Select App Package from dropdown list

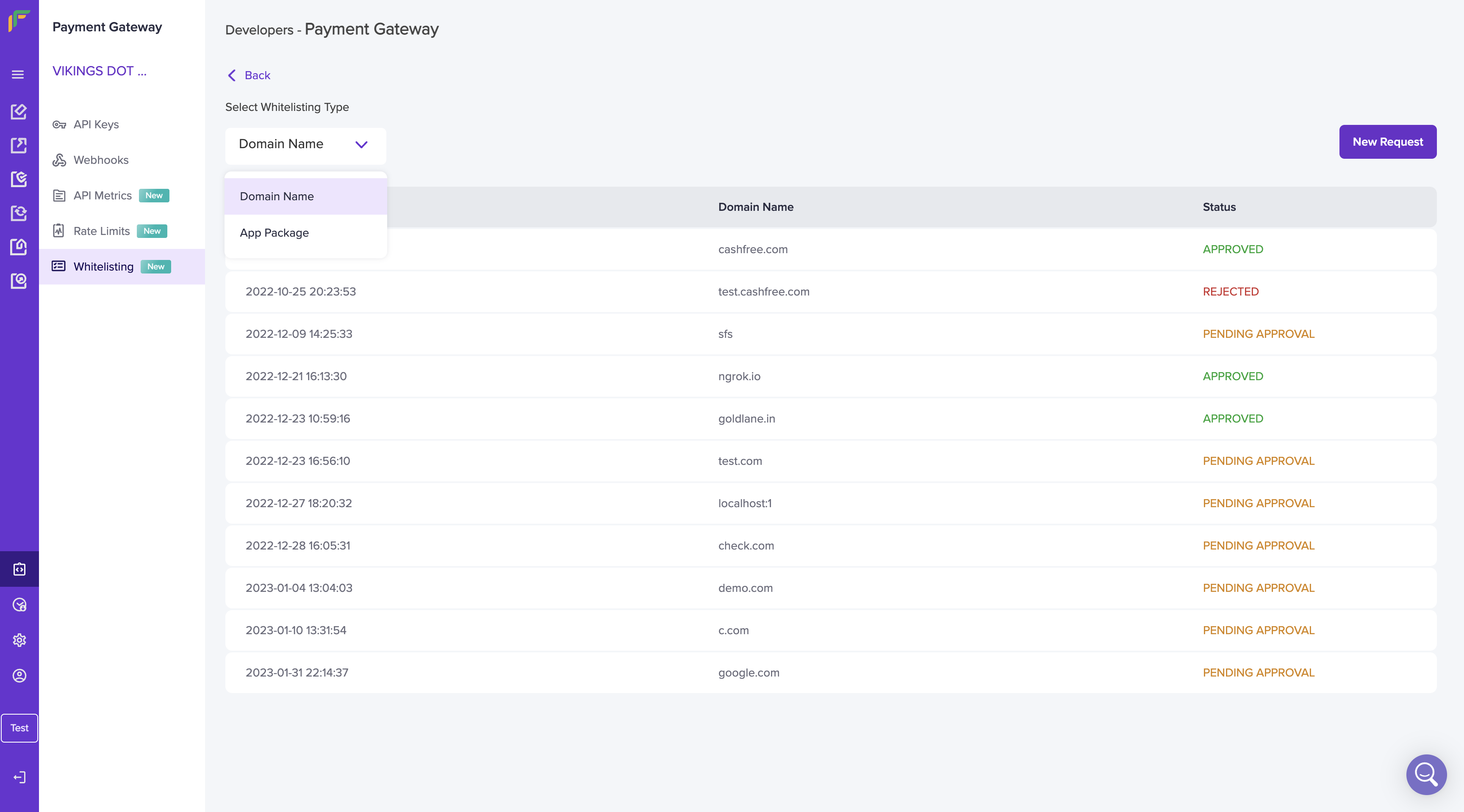click(x=274, y=233)
